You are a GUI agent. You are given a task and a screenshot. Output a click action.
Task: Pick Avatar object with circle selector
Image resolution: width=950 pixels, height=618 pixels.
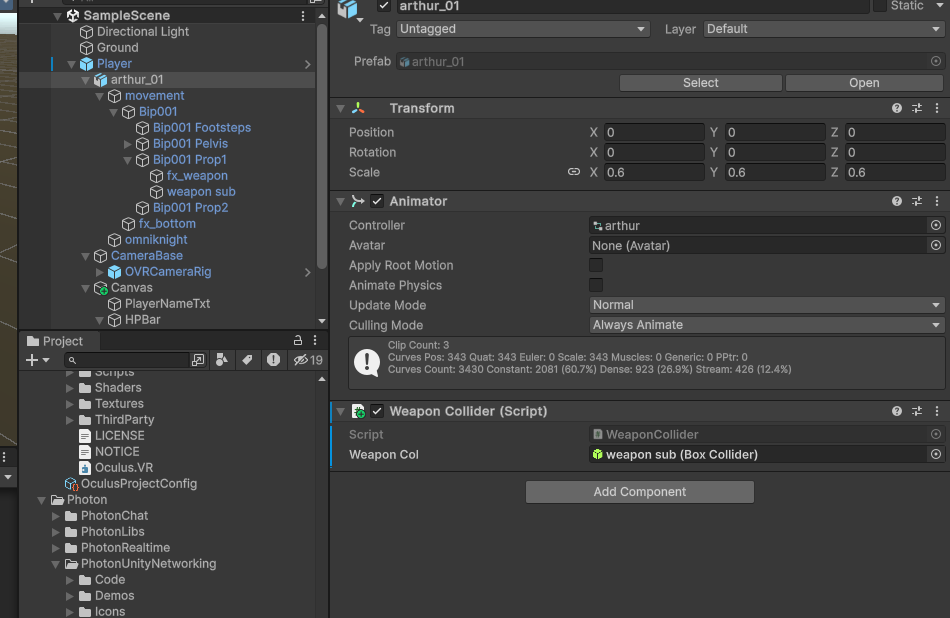(x=935, y=245)
